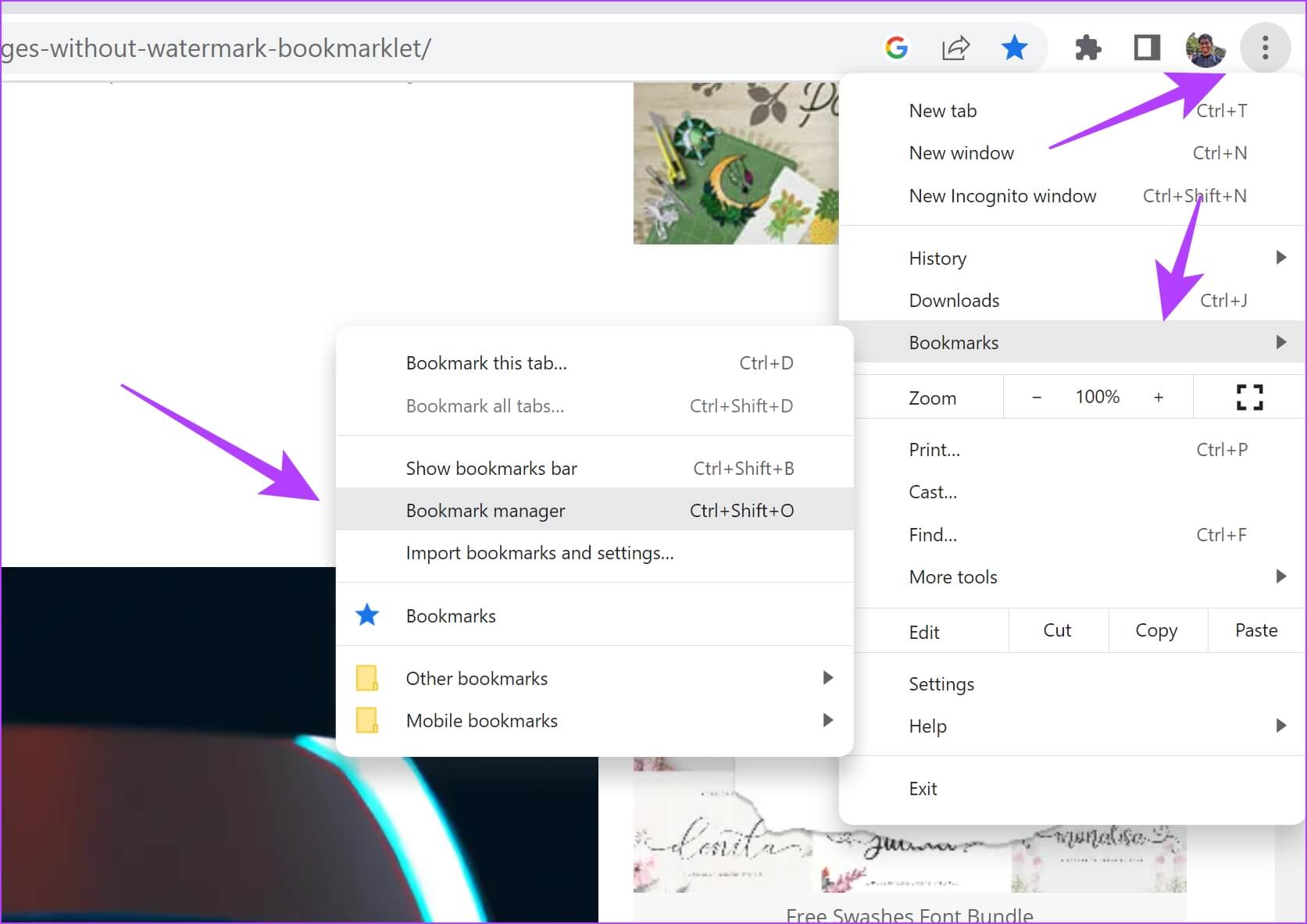
Task: Expand the Bookmarks submenu arrow
Action: (x=1280, y=342)
